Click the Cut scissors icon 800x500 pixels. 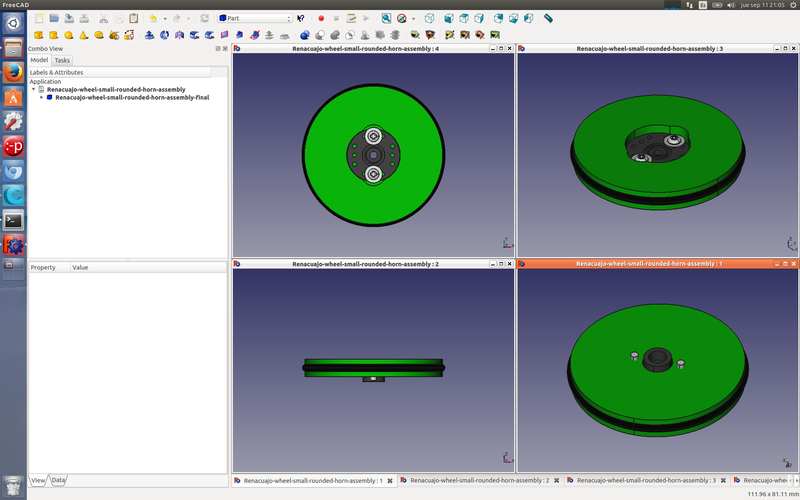[x=103, y=18]
